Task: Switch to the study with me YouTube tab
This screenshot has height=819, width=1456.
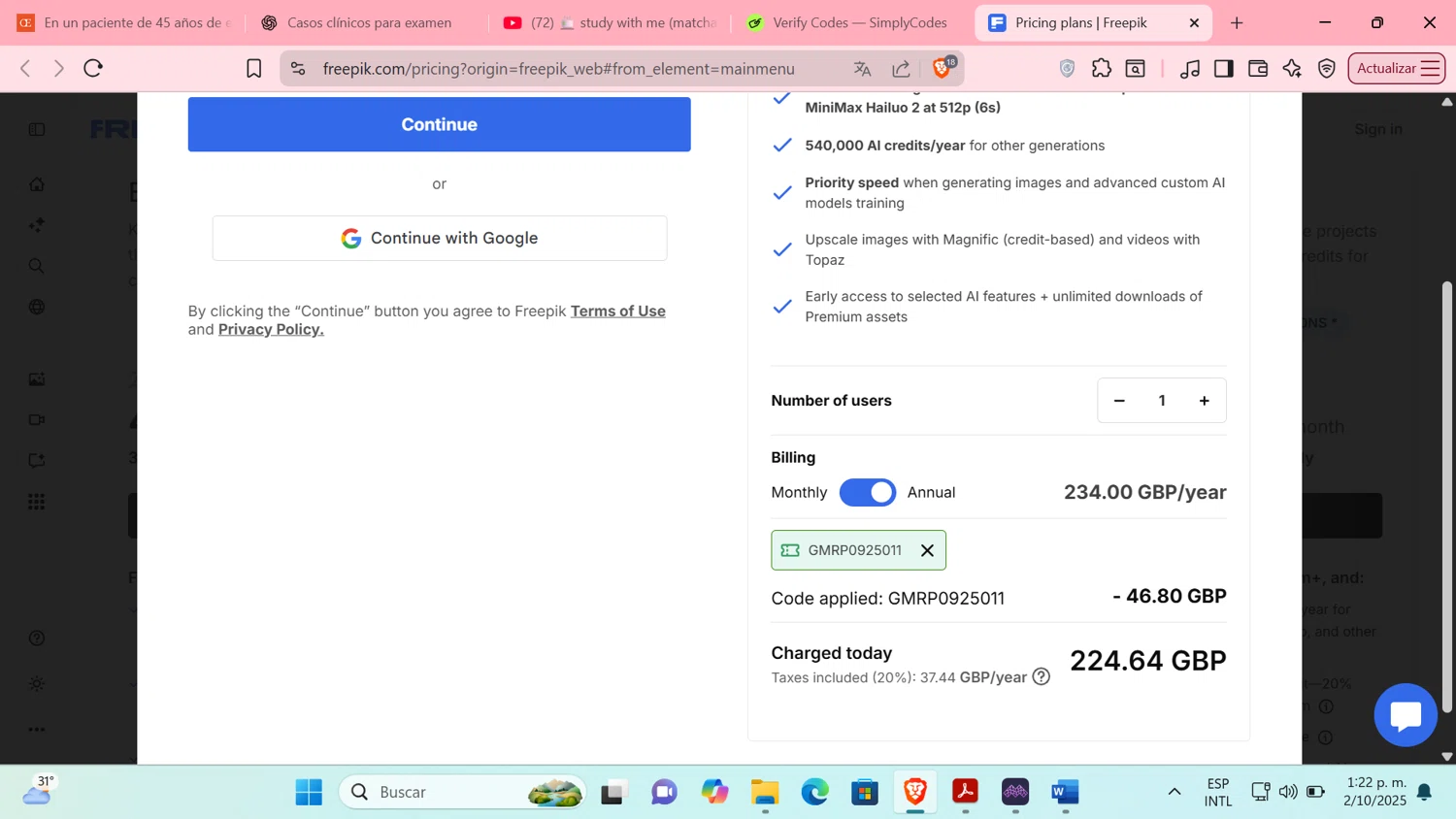Action: pos(612,22)
